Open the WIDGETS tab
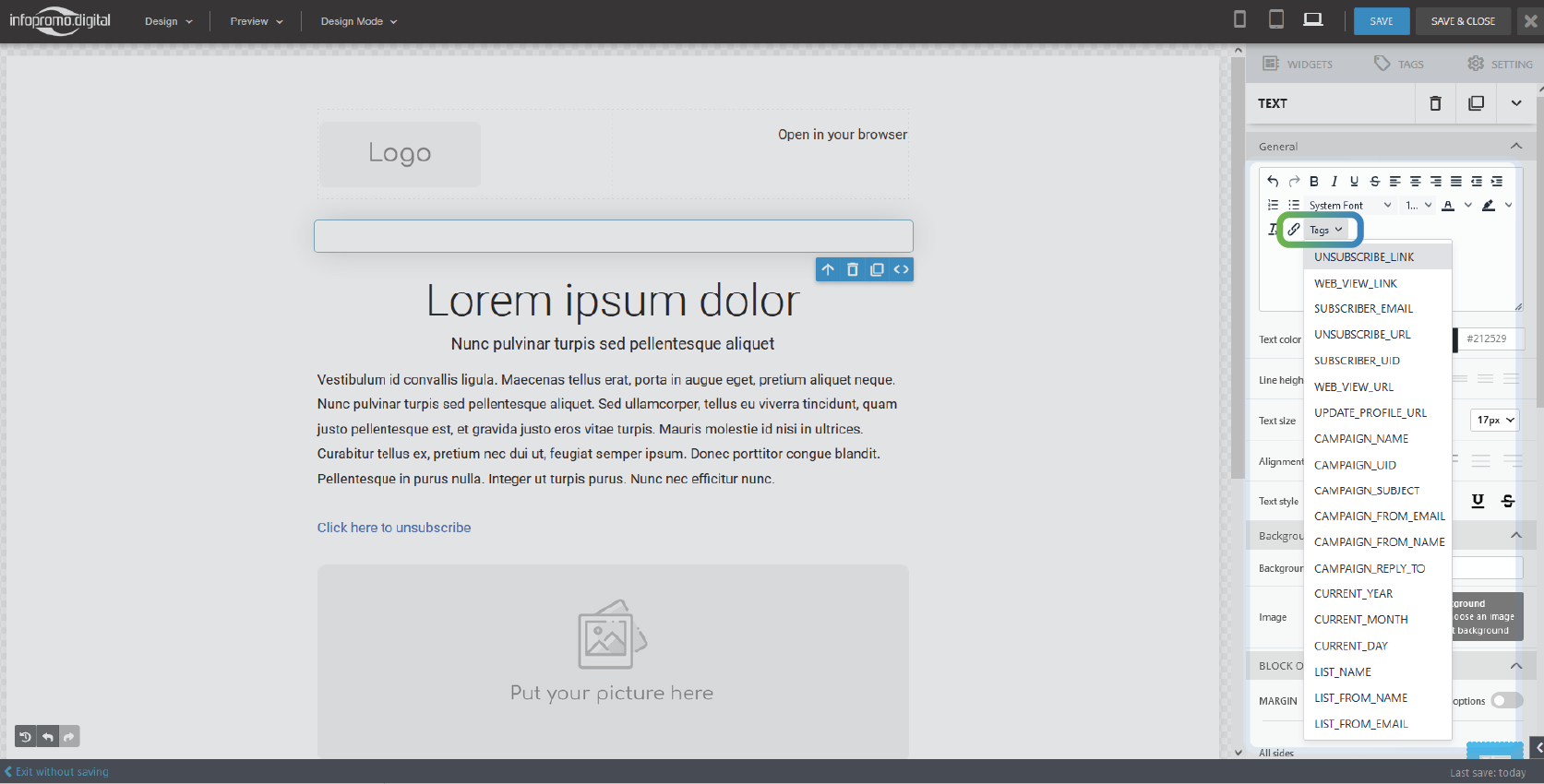The width and height of the screenshot is (1544, 784). click(x=1298, y=64)
